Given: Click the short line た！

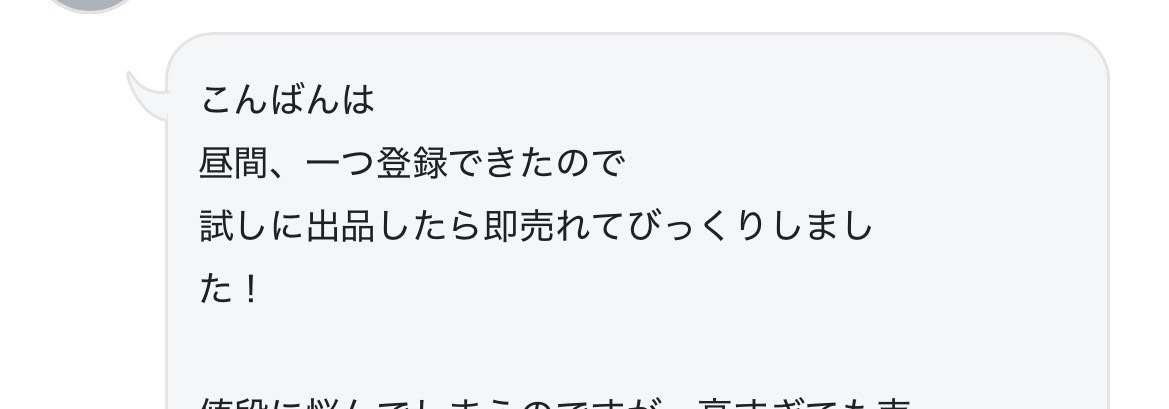Looking at the screenshot, I should [x=229, y=290].
